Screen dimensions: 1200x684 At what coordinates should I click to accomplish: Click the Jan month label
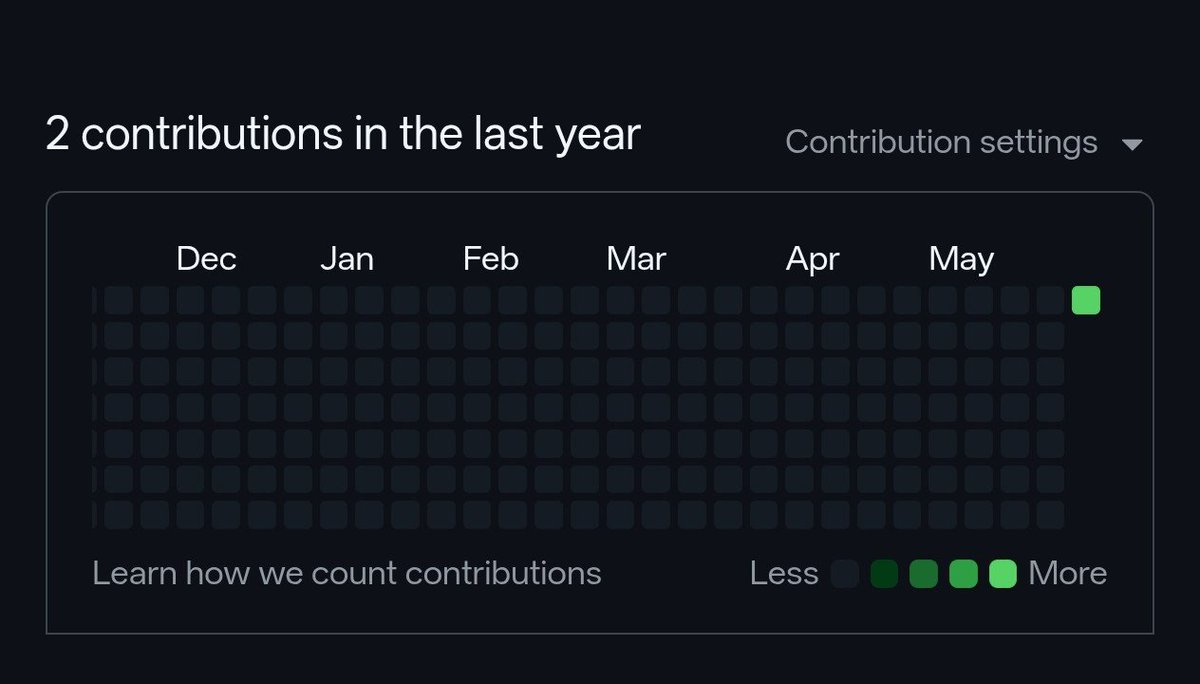[347, 259]
